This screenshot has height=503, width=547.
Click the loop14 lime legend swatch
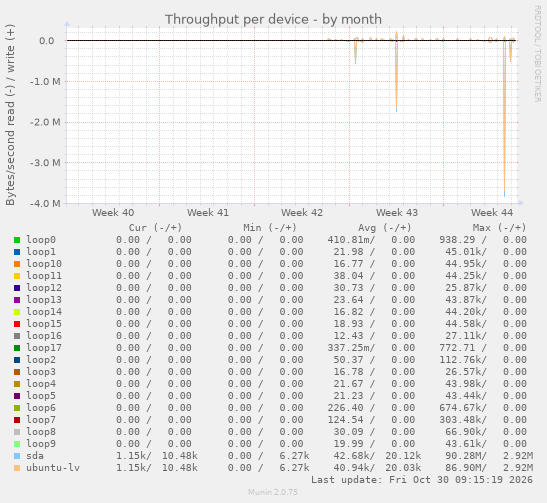coord(17,312)
